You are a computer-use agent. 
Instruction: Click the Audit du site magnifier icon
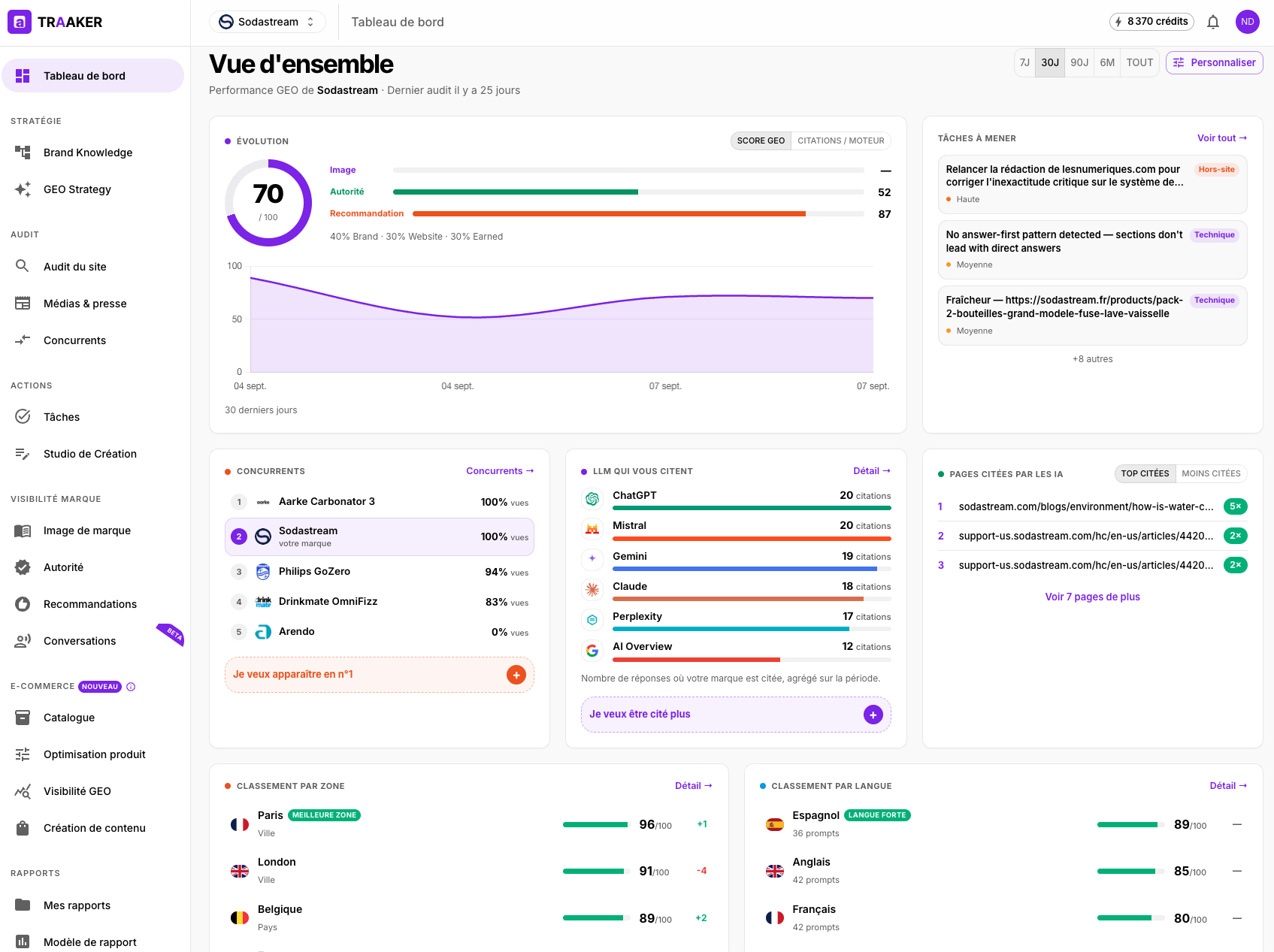tap(23, 266)
